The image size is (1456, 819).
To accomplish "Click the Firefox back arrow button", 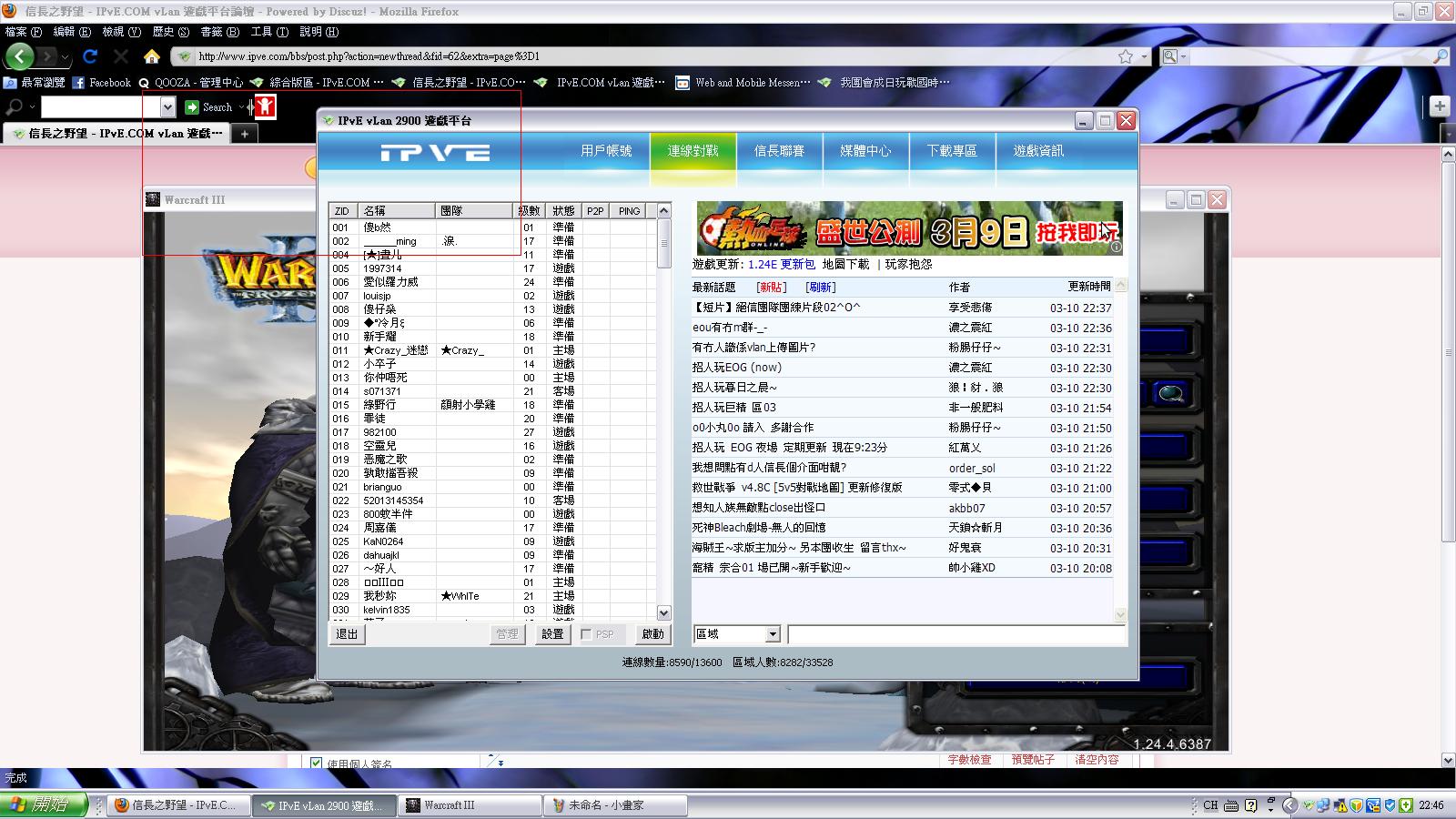I will 19,56.
